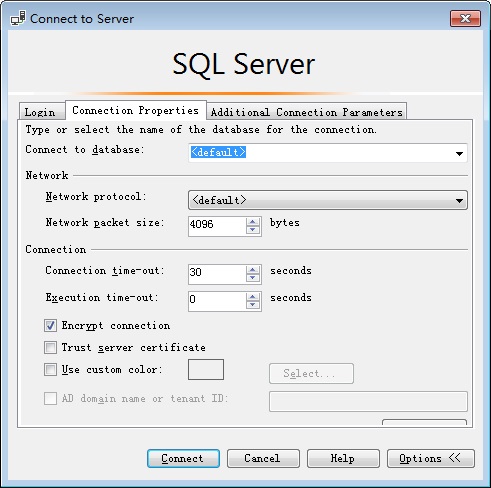Increase execution time-out with up arrow

(253, 297)
